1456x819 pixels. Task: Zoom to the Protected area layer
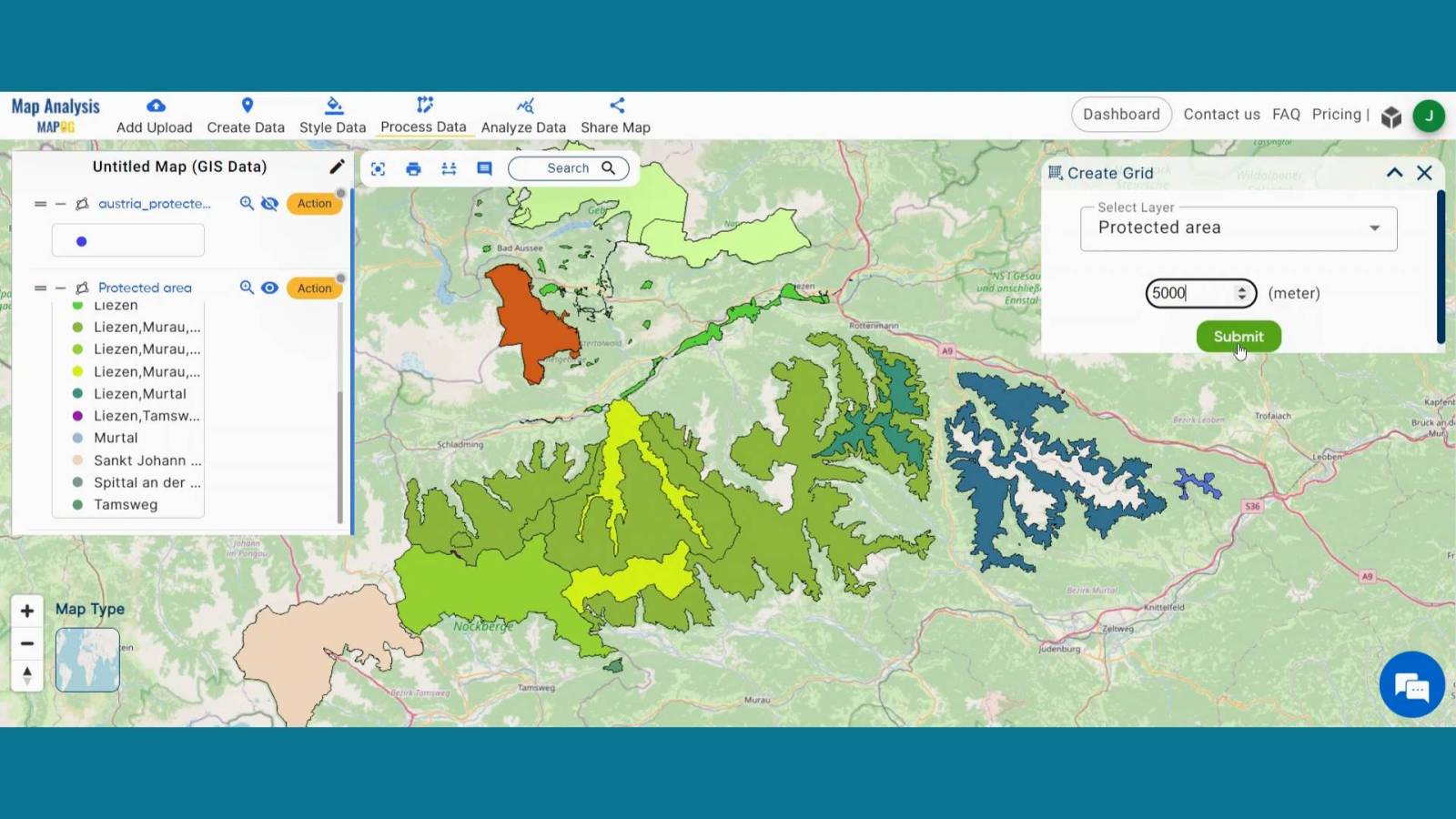(x=247, y=288)
